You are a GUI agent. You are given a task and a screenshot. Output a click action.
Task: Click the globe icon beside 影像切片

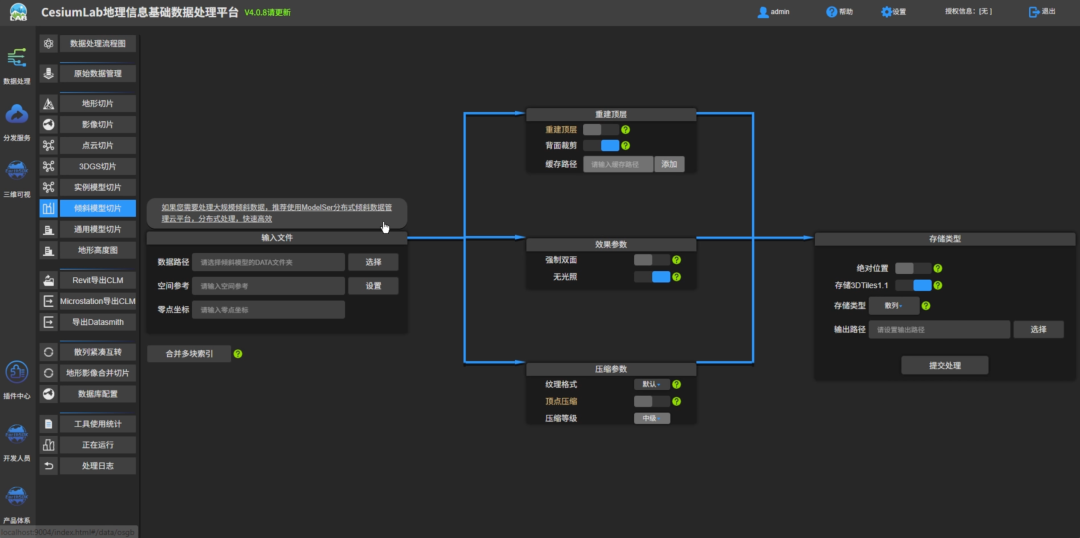[x=48, y=125]
